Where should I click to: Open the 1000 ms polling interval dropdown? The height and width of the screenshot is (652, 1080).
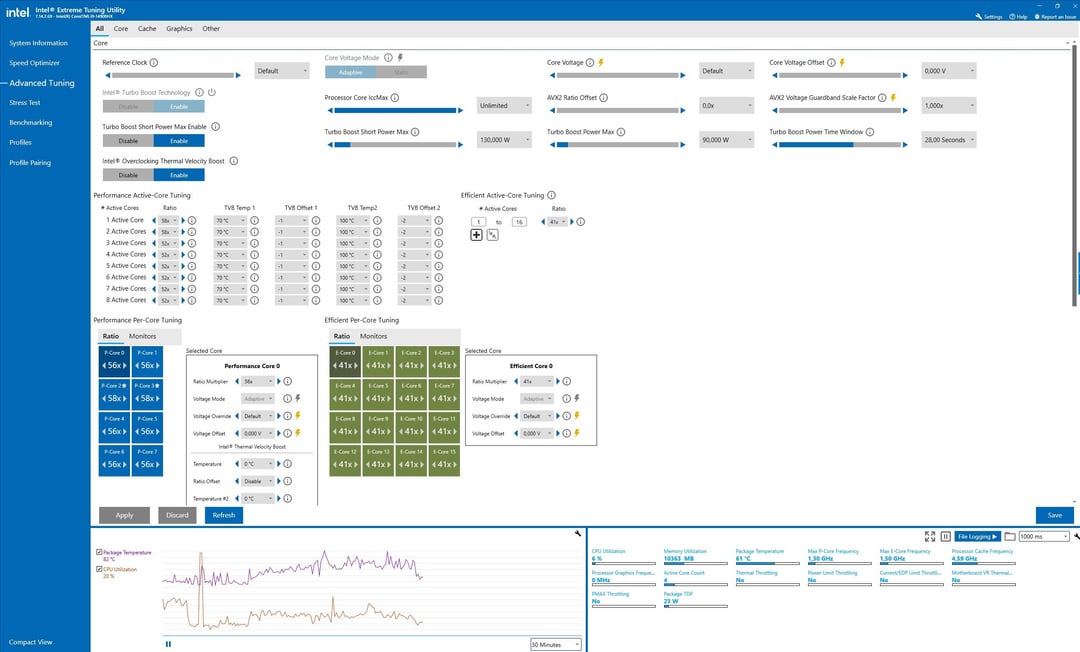(x=1043, y=537)
